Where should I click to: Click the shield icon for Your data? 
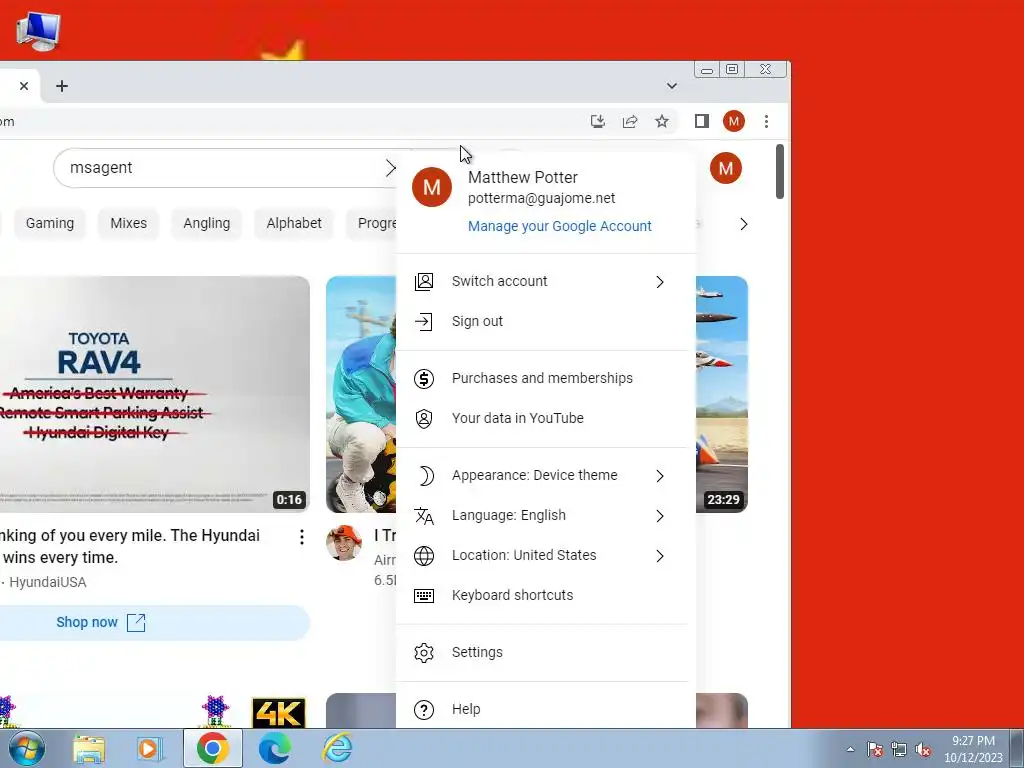[424, 418]
